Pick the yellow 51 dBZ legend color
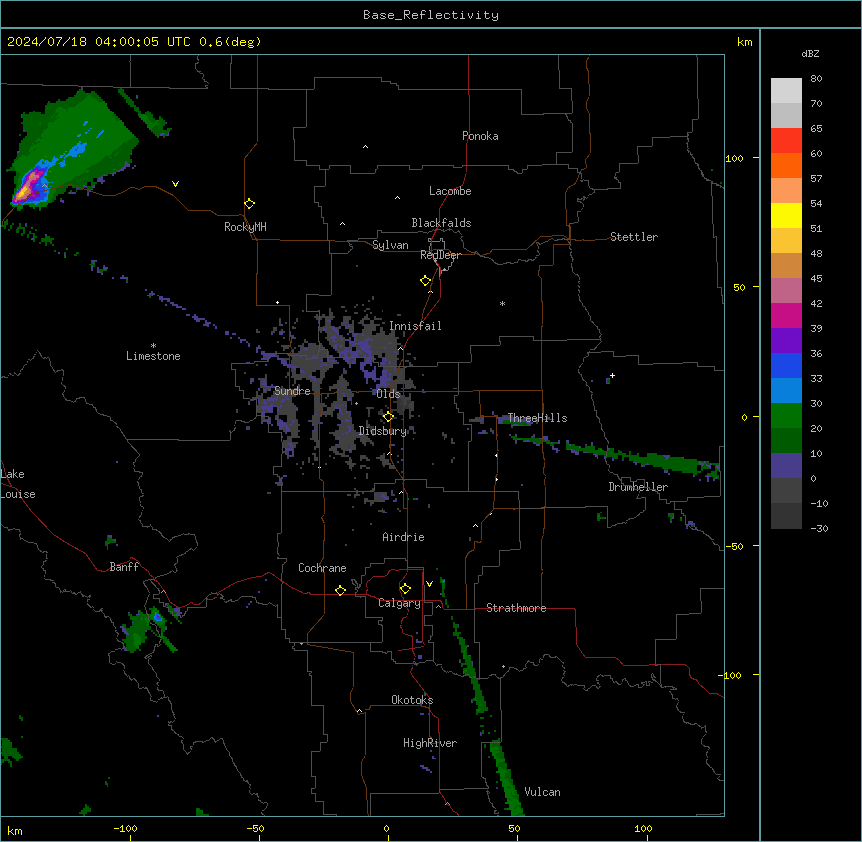The height and width of the screenshot is (842, 862). tap(786, 215)
